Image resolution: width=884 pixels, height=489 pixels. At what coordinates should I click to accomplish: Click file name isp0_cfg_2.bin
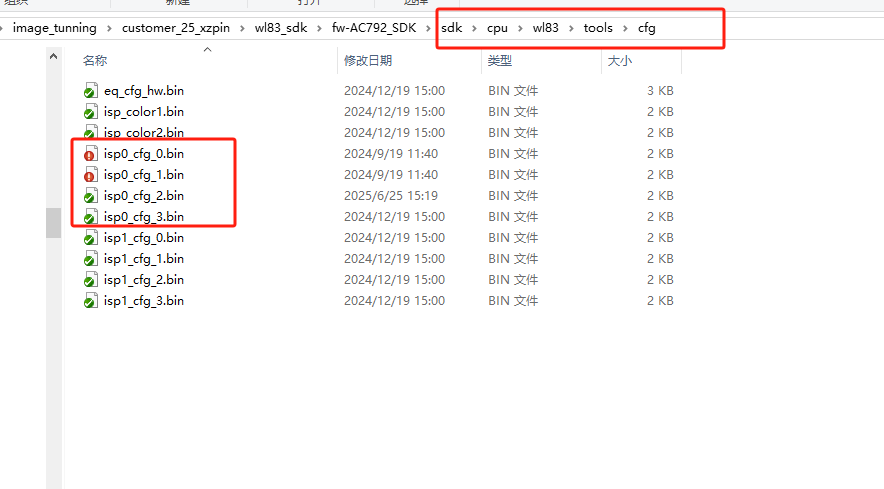tap(144, 196)
